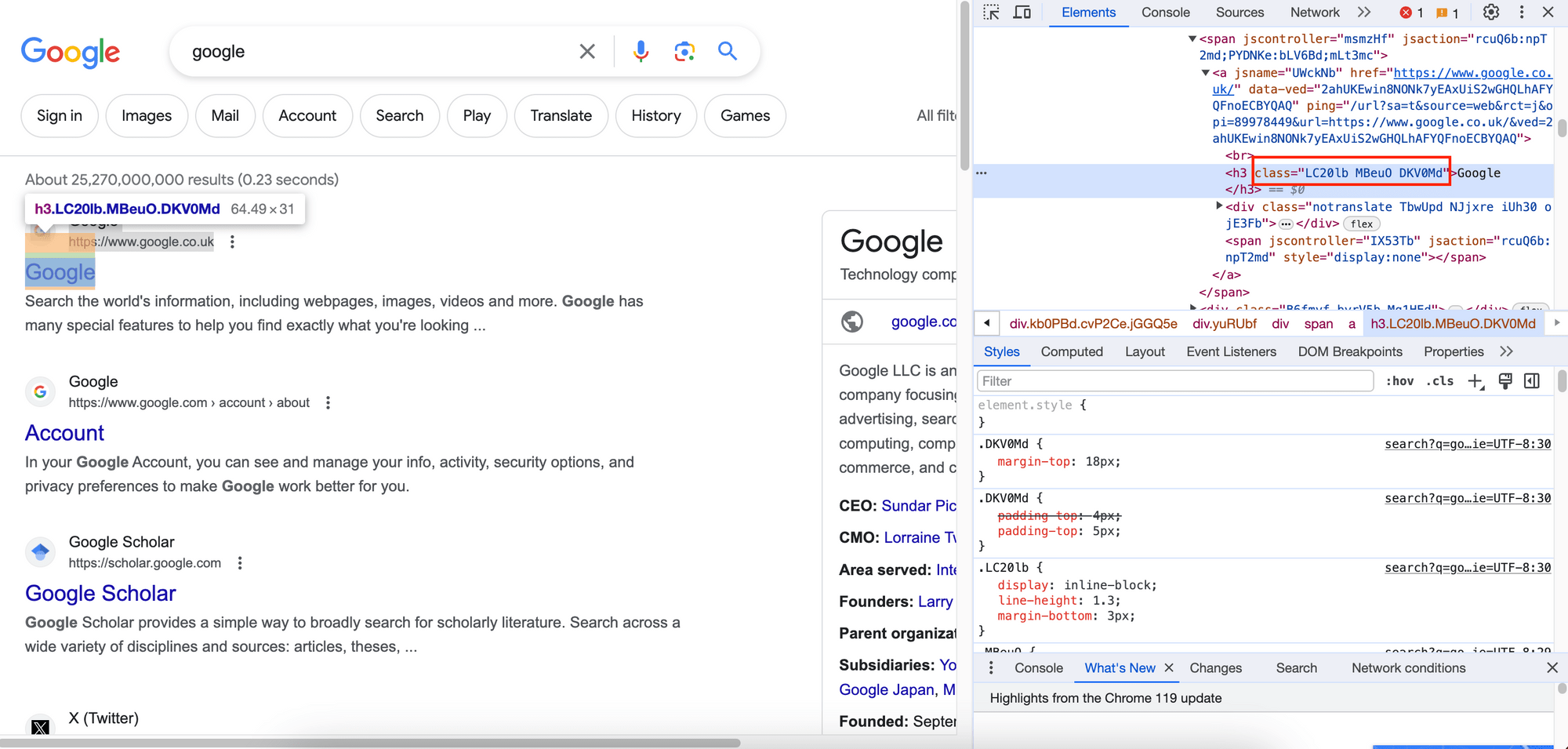This screenshot has width=1568, height=749.
Task: Click the styles Filter input field
Action: (1175, 381)
